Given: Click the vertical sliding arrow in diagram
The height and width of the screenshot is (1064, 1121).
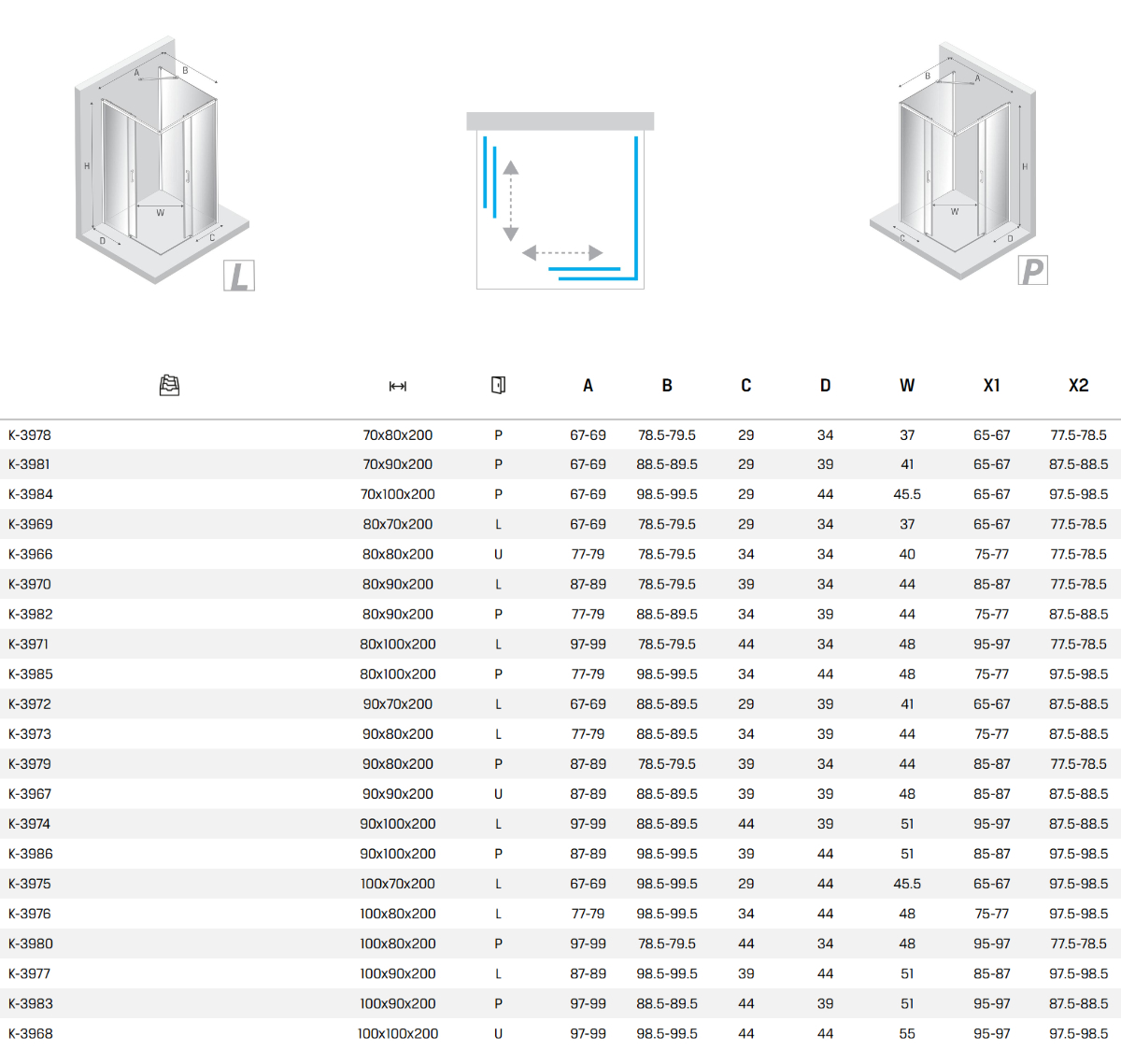Looking at the screenshot, I should [x=511, y=201].
